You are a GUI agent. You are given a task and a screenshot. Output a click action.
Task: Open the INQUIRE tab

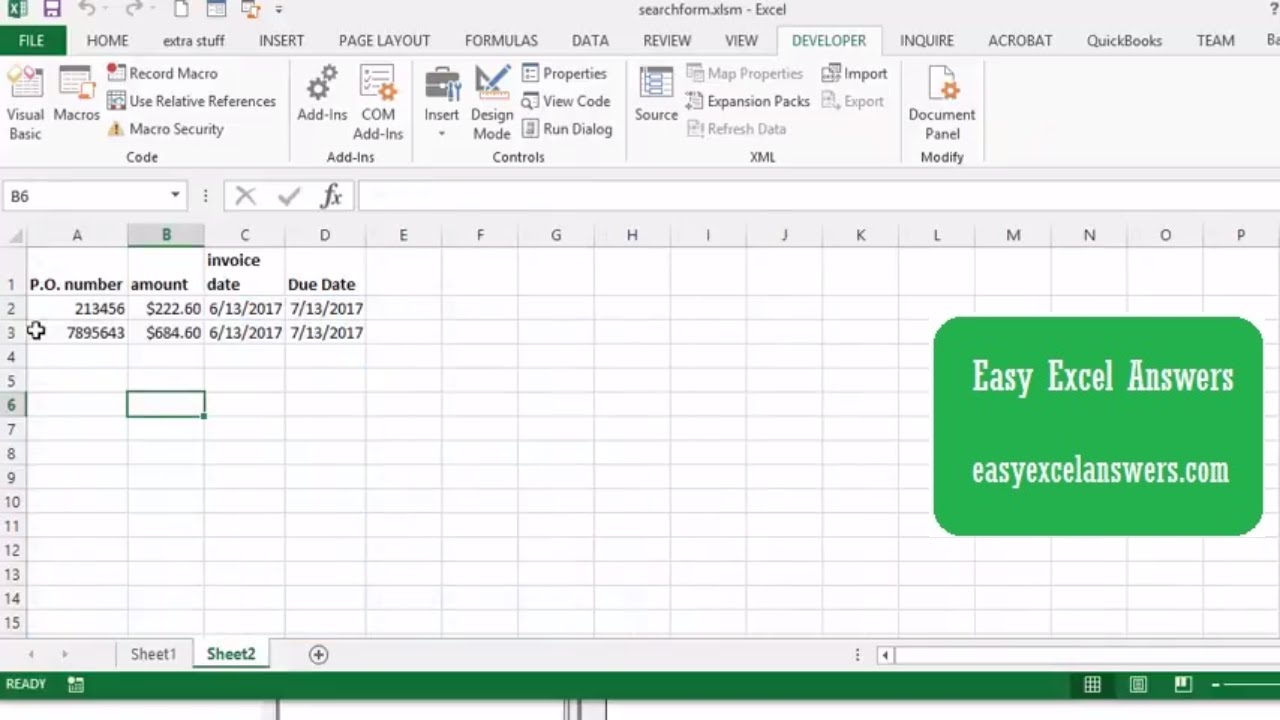(927, 41)
